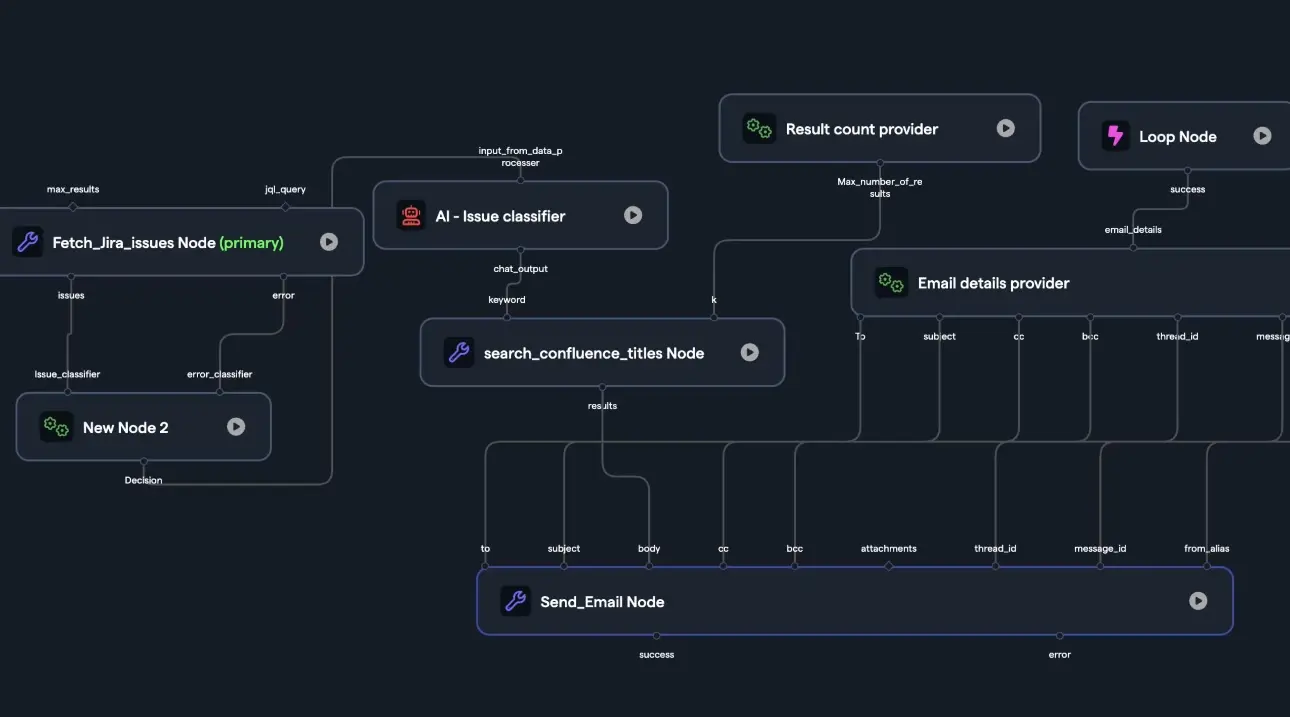Run the AI - Issue classifier node

click(x=632, y=215)
